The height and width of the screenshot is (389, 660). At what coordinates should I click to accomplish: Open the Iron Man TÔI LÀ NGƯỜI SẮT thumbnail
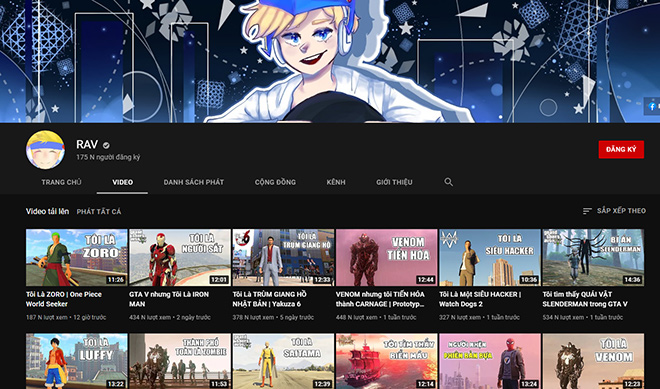click(180, 258)
